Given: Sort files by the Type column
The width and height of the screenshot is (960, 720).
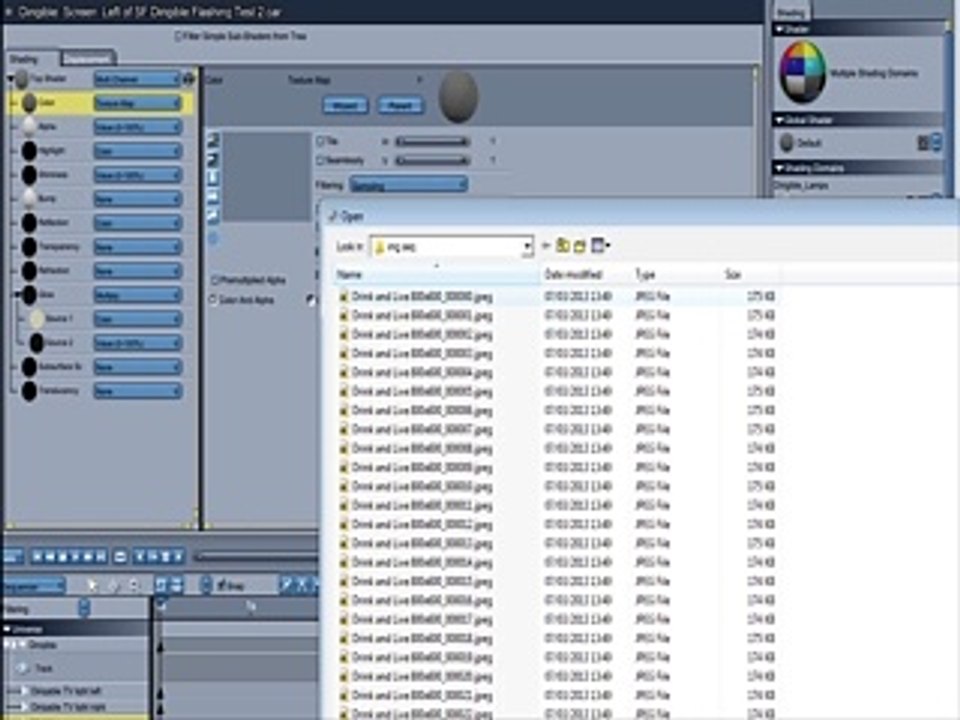Looking at the screenshot, I should [676, 275].
